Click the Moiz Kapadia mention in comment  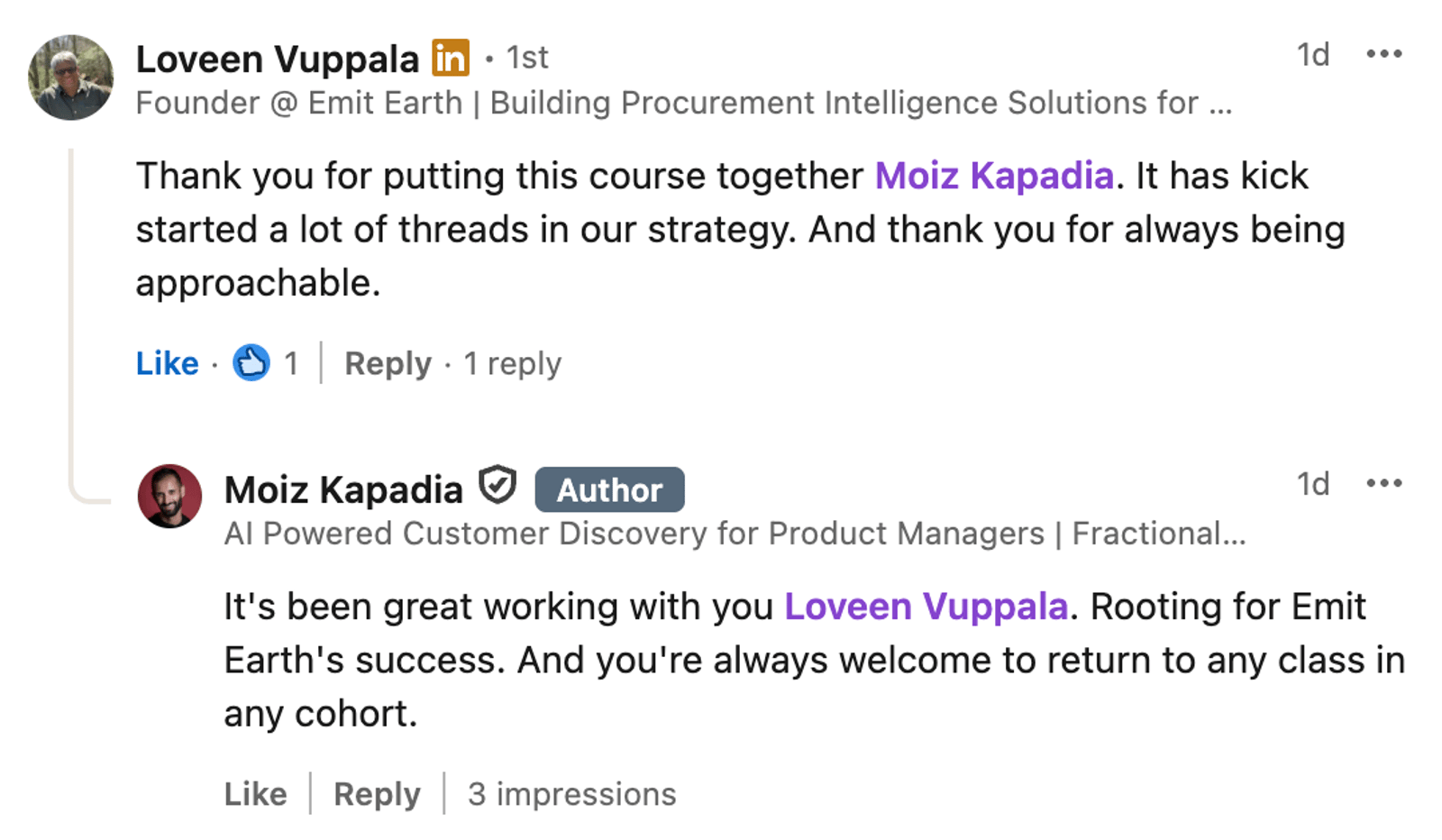click(x=994, y=176)
